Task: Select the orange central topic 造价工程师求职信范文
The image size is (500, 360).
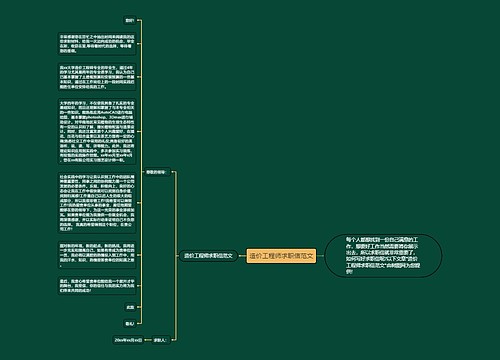Action: (281, 256)
